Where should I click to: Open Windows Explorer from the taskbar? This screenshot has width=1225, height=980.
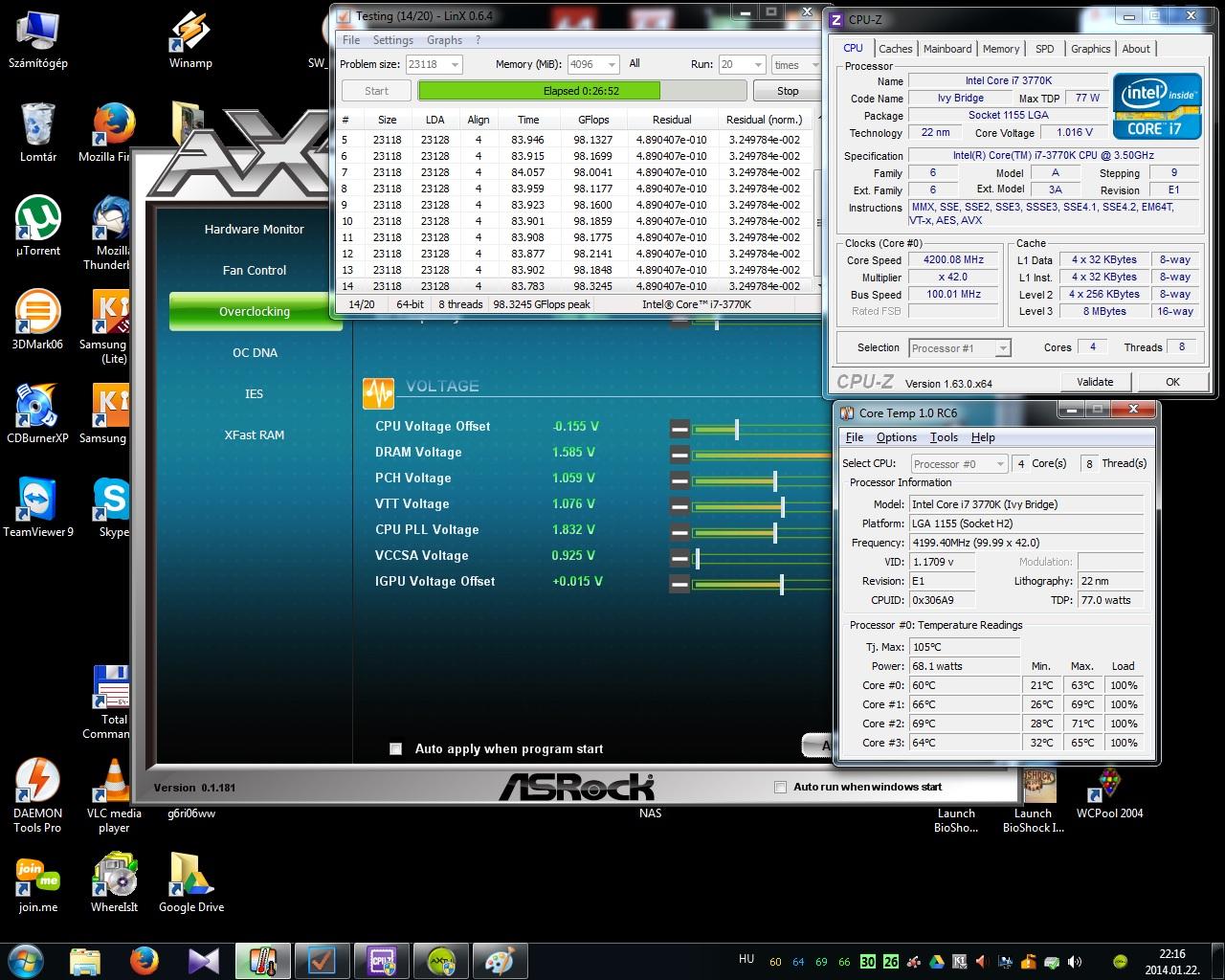[85, 960]
